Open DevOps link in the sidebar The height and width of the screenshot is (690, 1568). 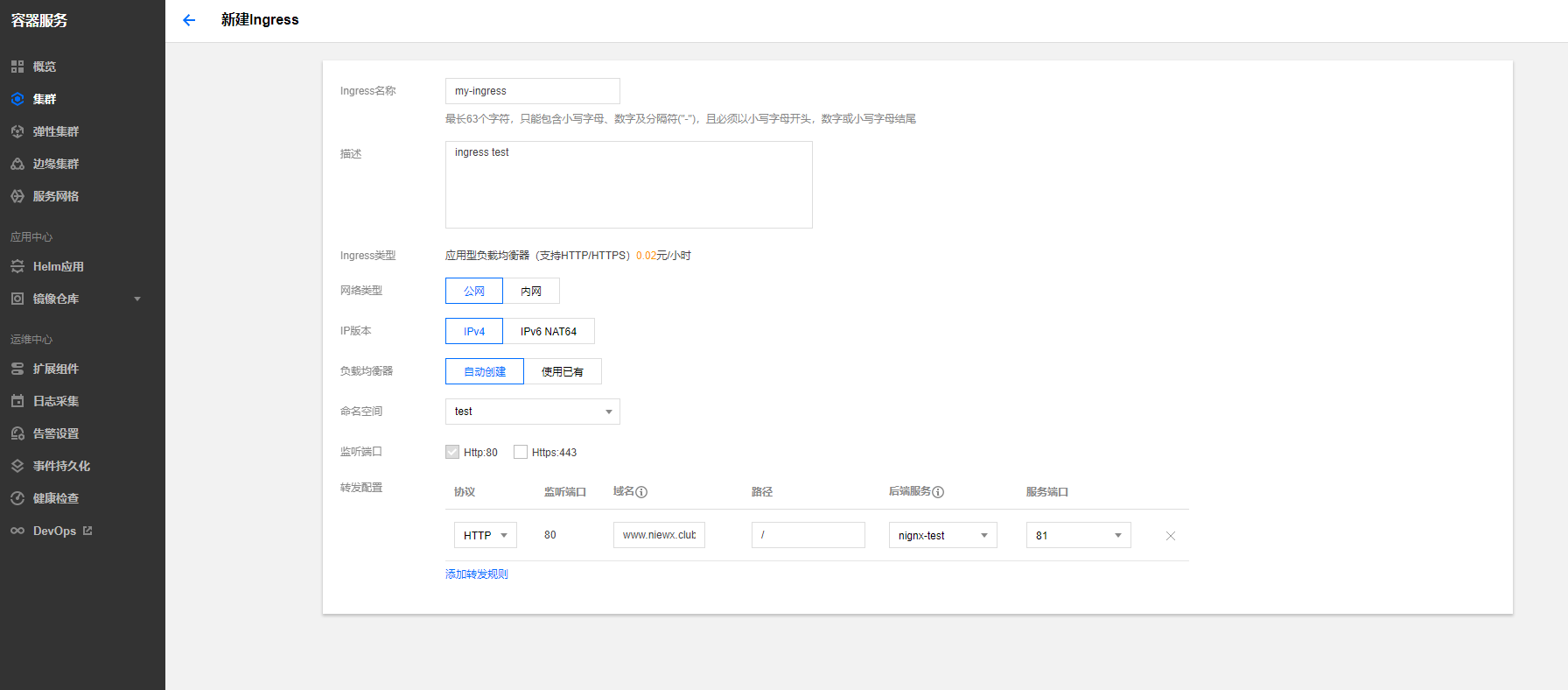tap(54, 531)
